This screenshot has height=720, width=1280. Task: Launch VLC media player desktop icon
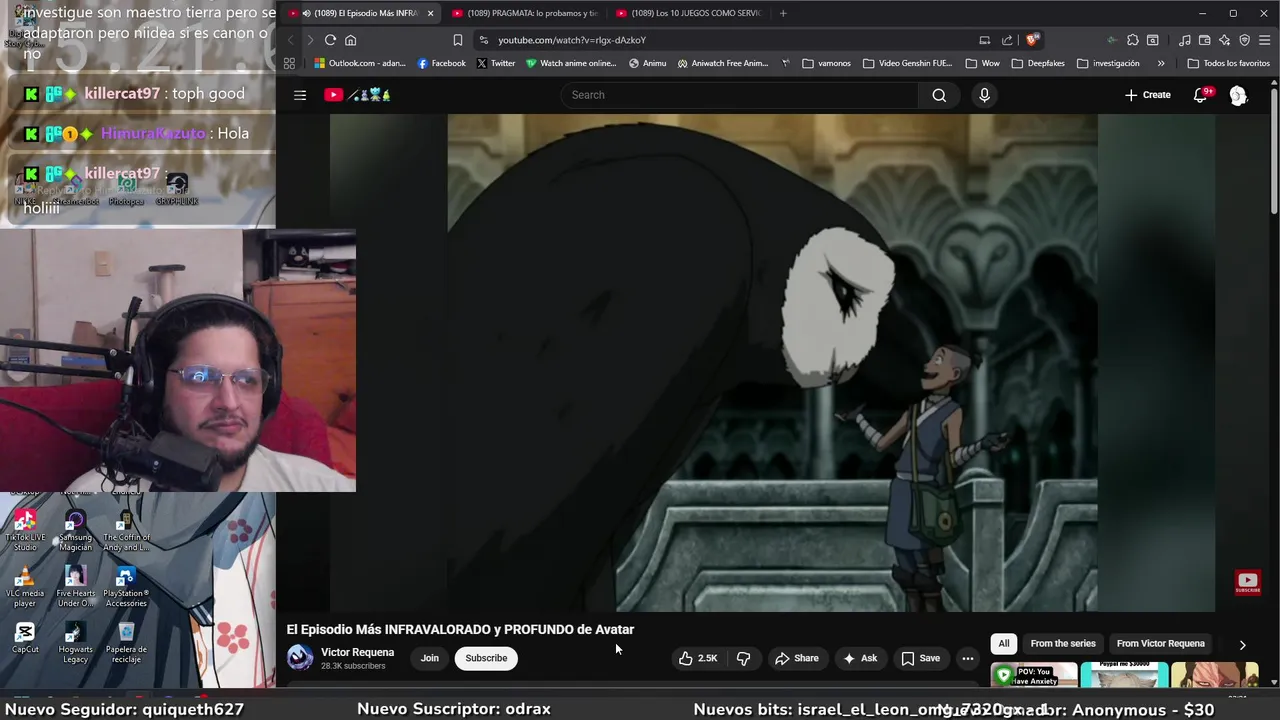click(25, 587)
